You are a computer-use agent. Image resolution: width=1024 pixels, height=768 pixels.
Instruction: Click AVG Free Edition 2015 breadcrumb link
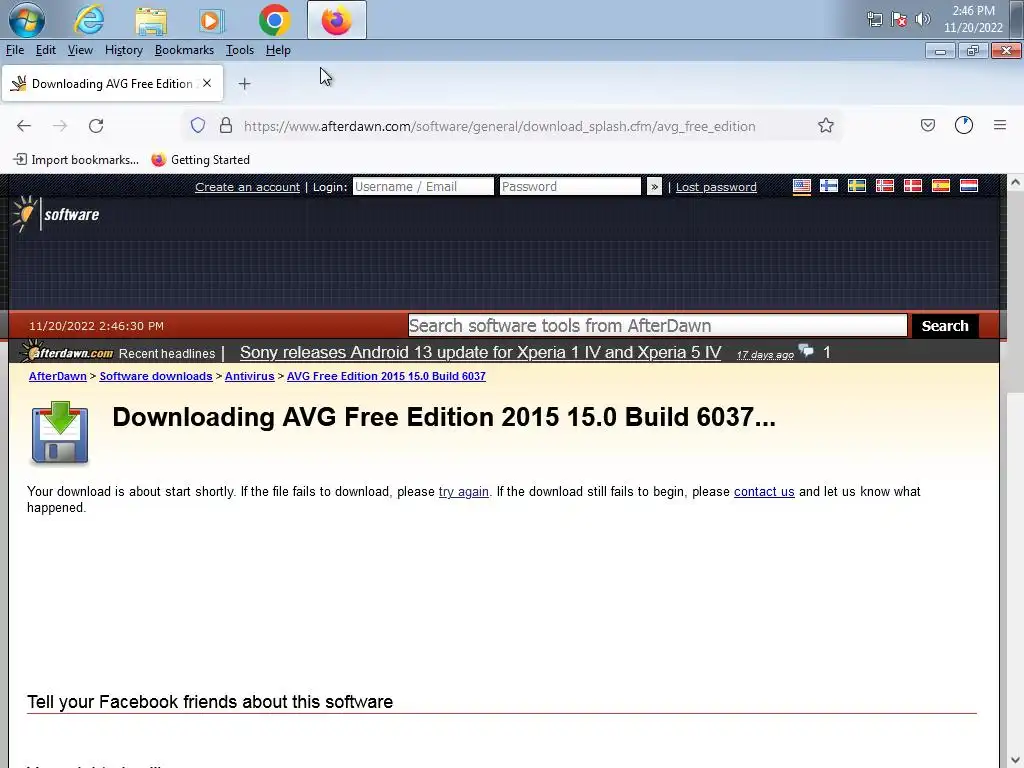[x=386, y=376]
